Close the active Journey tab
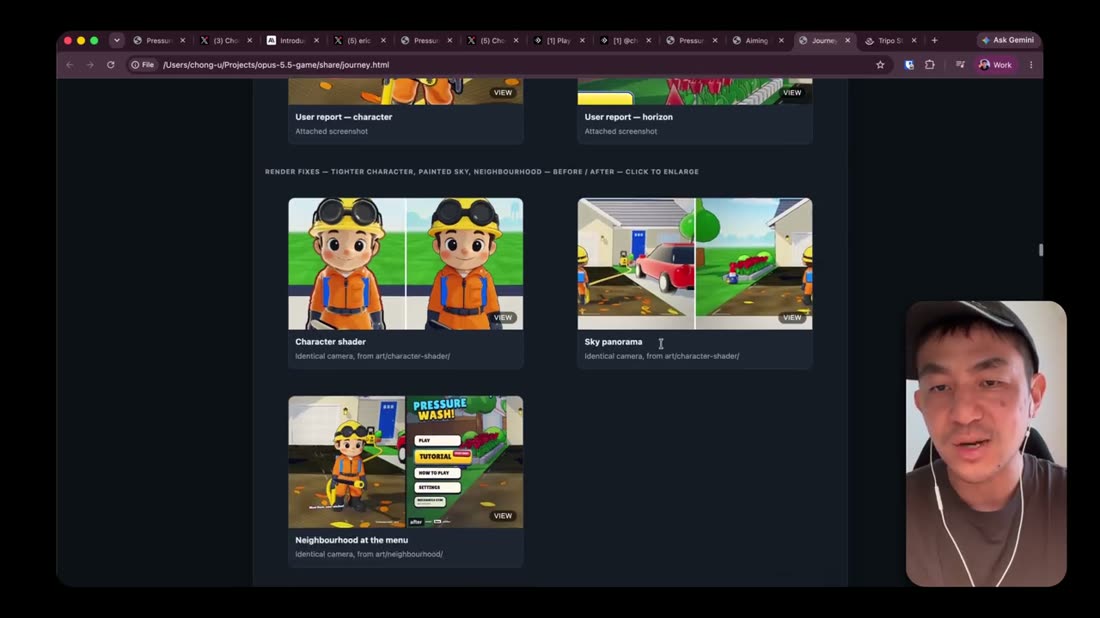This screenshot has height=618, width=1100. [x=847, y=41]
